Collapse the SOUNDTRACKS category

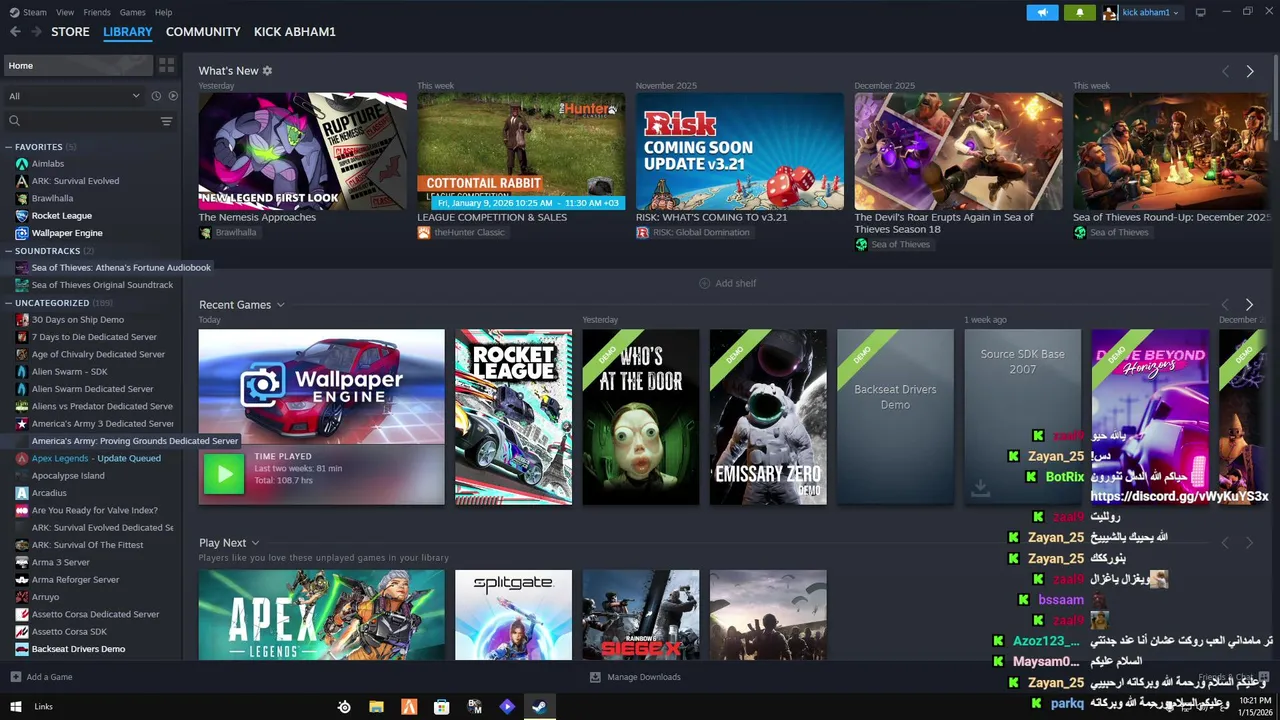pos(9,251)
